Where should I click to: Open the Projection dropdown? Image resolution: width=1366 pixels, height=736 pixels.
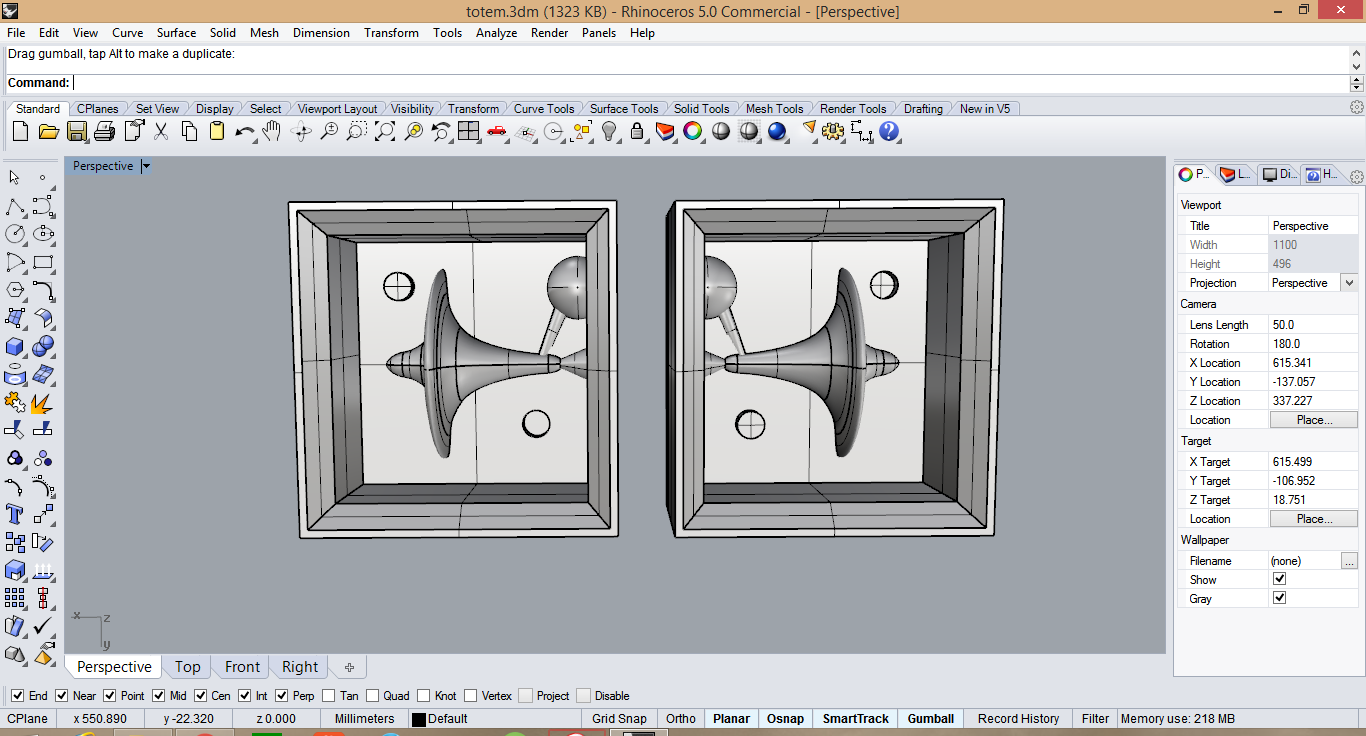(1314, 283)
